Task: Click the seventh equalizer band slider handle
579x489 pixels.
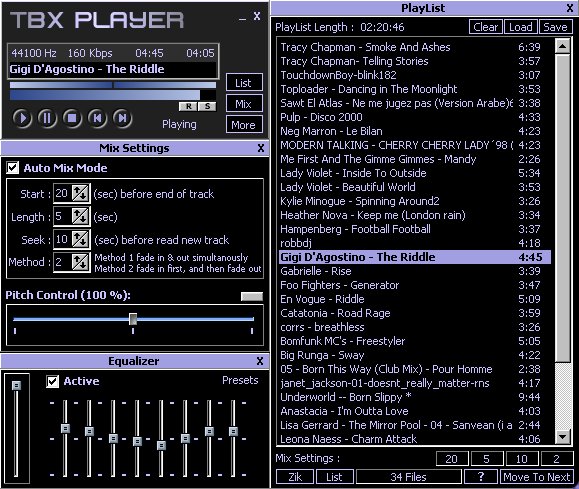Action: [209, 431]
